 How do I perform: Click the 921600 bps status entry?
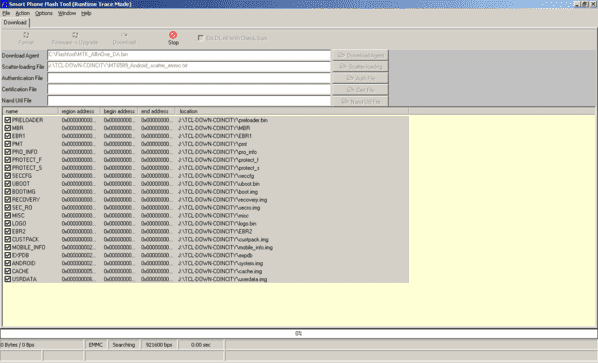pyautogui.click(x=159, y=345)
